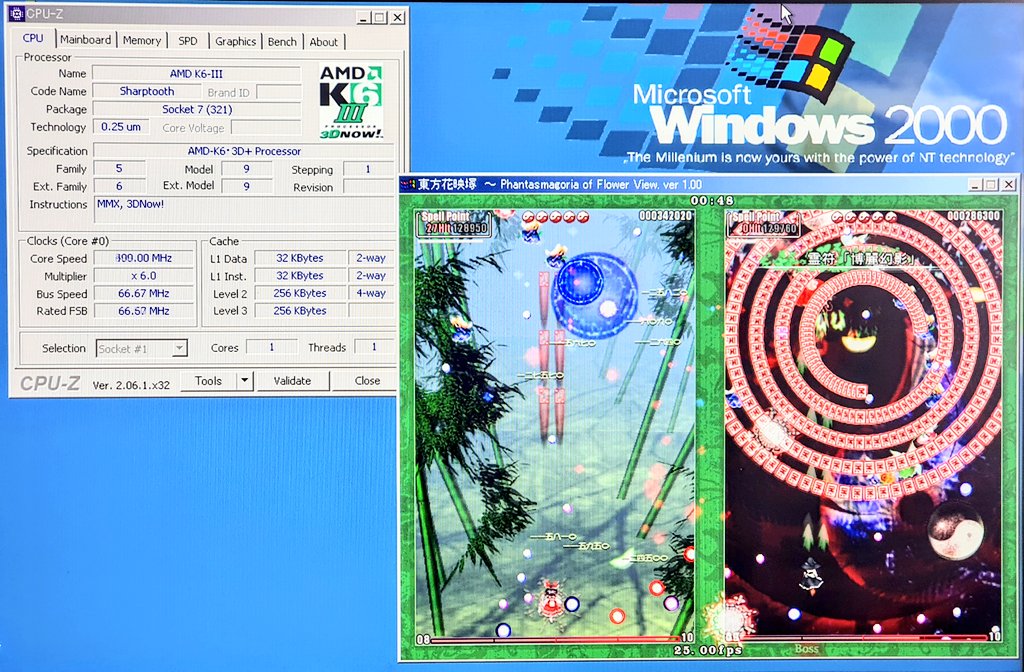This screenshot has width=1024, height=672.
Task: Expand the Tools dropdown arrow
Action: [x=244, y=381]
